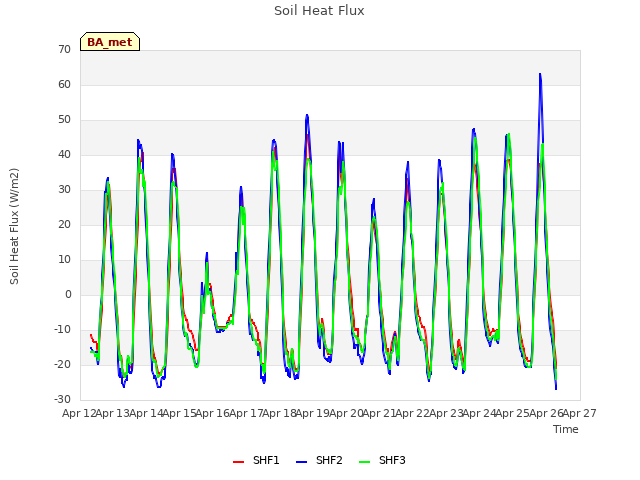The width and height of the screenshot is (640, 480).
Task: Click the Apr 18 blue peak above 50
Action: [307, 116]
